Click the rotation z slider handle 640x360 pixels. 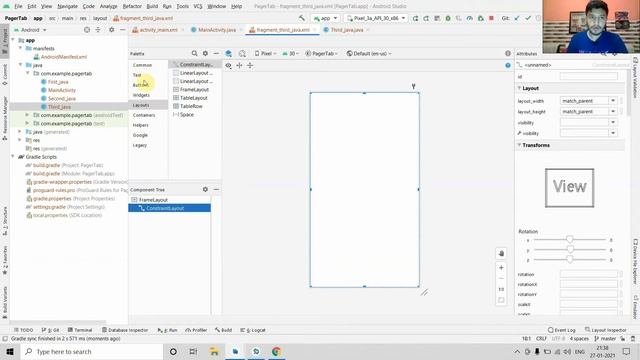[x=570, y=260]
